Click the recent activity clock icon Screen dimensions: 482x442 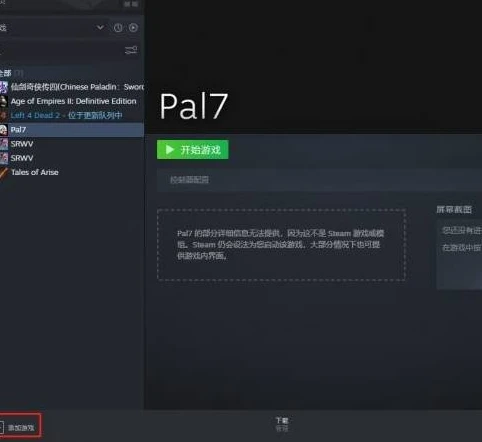tap(118, 28)
